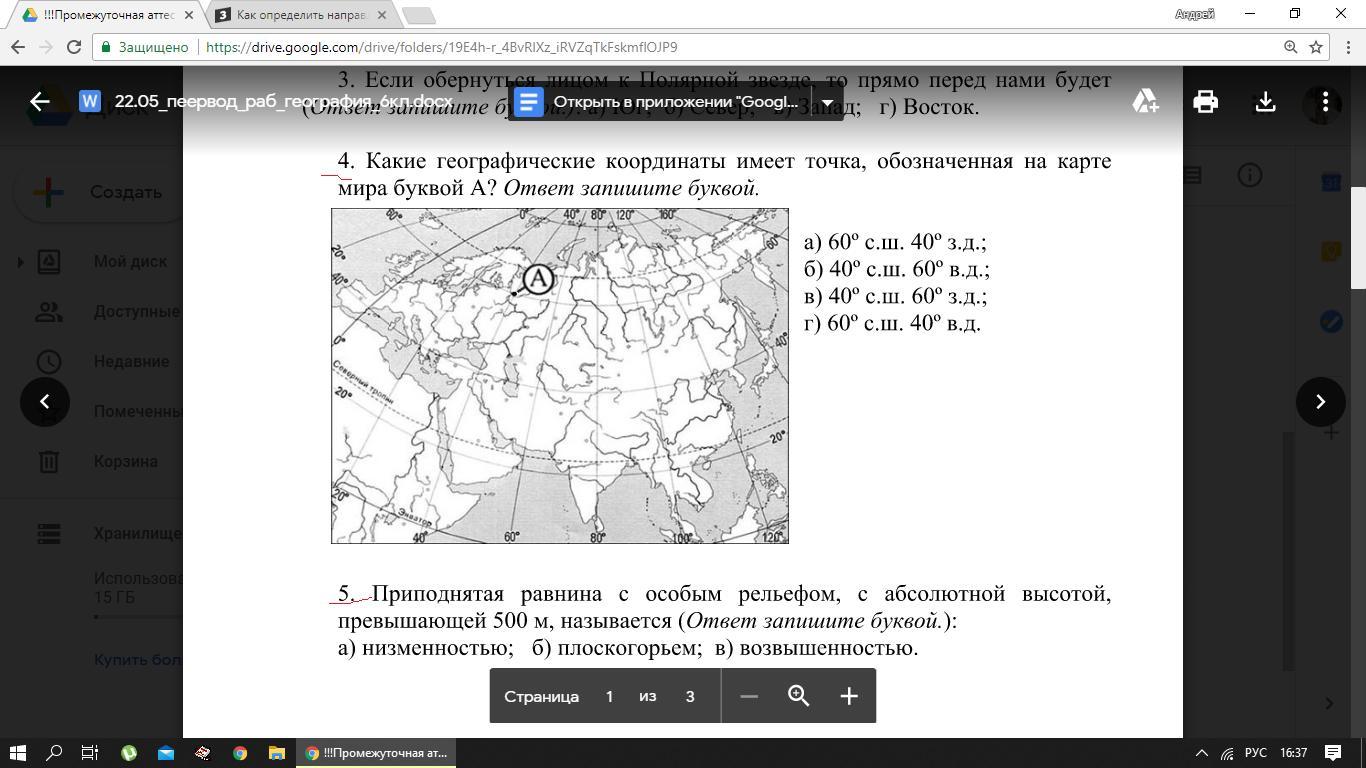The height and width of the screenshot is (768, 1366).
Task: Go back from document preview
Action: 39,101
